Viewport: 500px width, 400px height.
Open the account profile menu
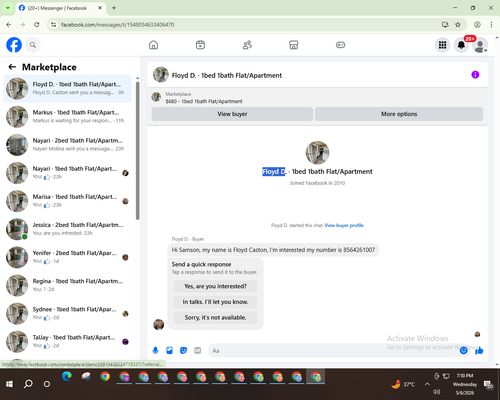(x=480, y=45)
